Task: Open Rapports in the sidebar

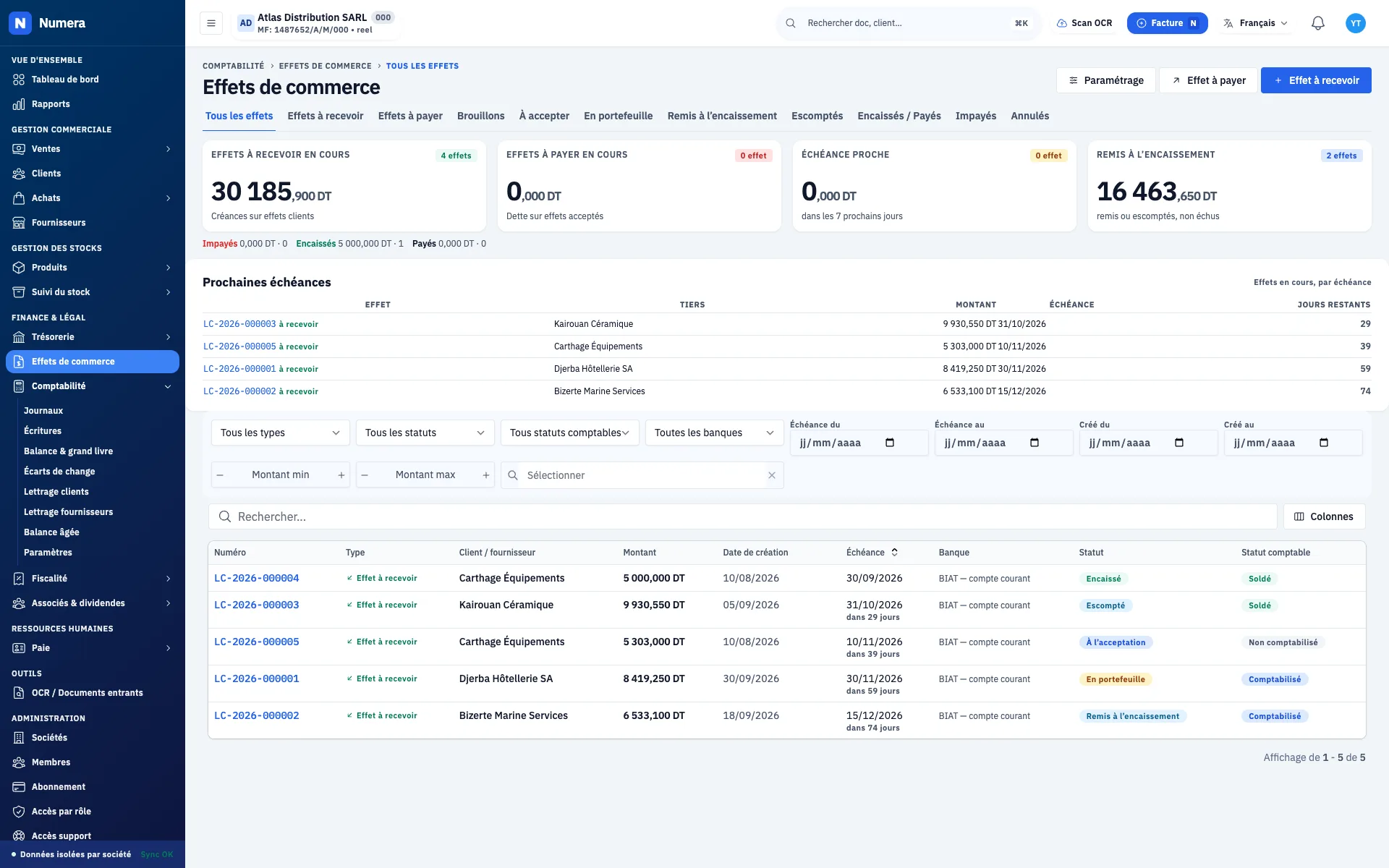Action: click(x=93, y=104)
